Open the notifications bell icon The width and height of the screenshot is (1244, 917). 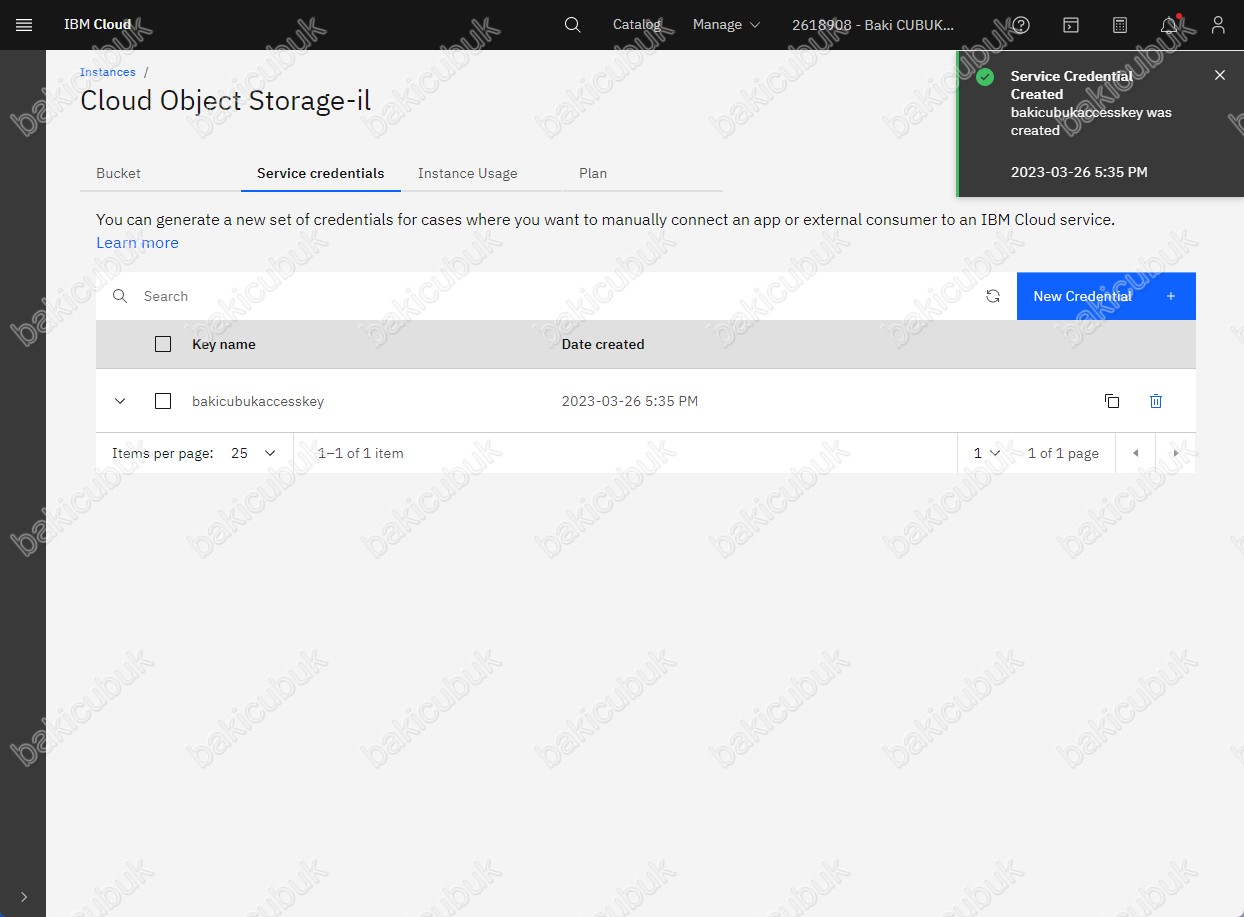pyautogui.click(x=1169, y=25)
